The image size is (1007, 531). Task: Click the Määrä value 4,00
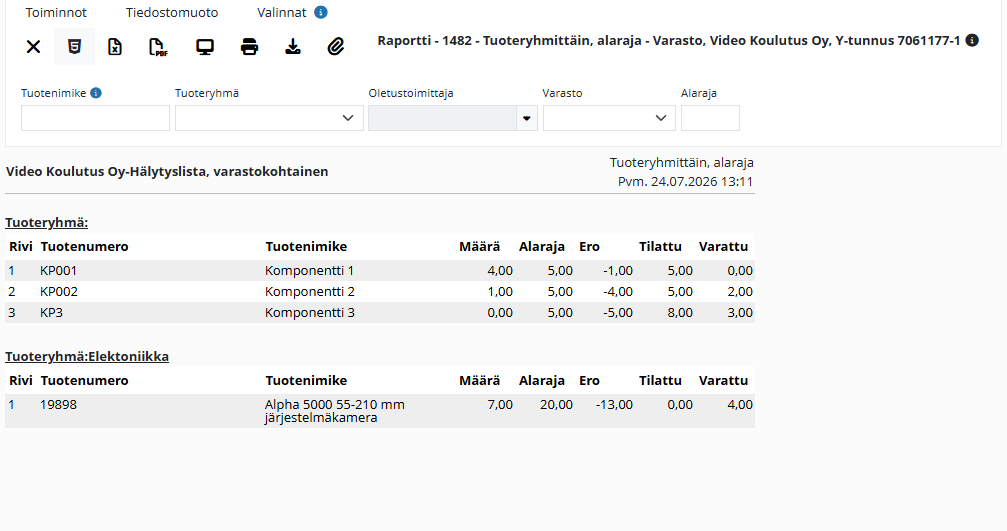(x=500, y=271)
